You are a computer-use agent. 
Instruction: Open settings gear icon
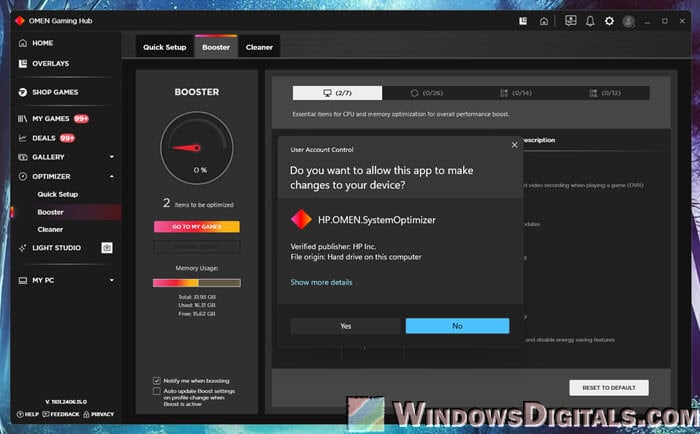[609, 21]
